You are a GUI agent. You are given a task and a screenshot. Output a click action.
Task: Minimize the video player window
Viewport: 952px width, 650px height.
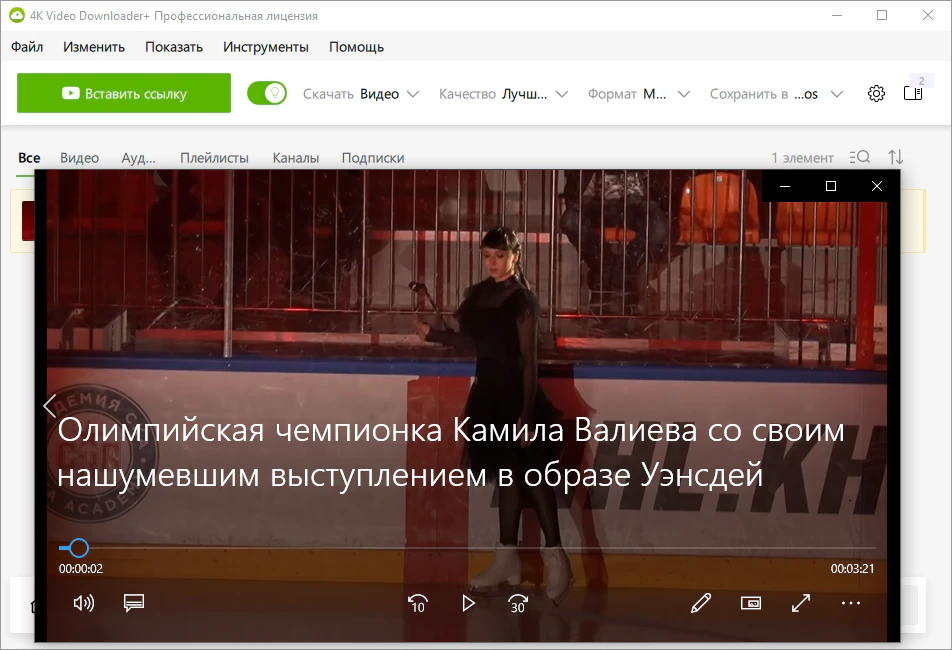click(x=784, y=186)
